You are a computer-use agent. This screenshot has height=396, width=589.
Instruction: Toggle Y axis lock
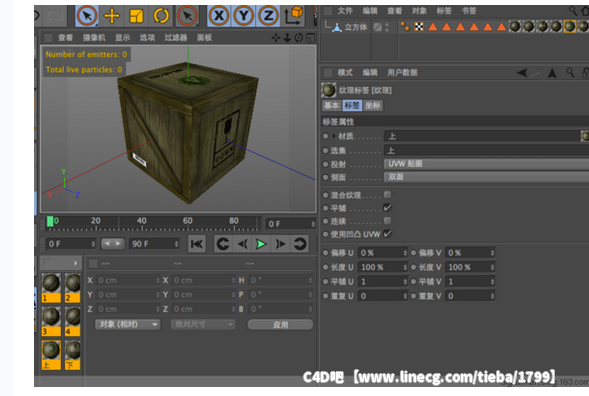tap(244, 16)
